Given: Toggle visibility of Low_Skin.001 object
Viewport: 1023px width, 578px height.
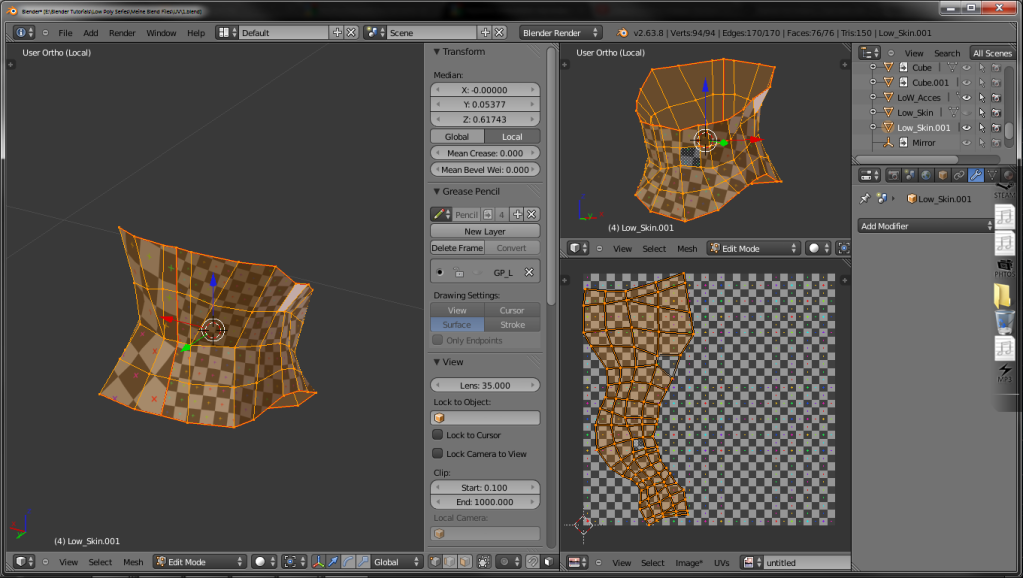Looking at the screenshot, I should pos(967,128).
